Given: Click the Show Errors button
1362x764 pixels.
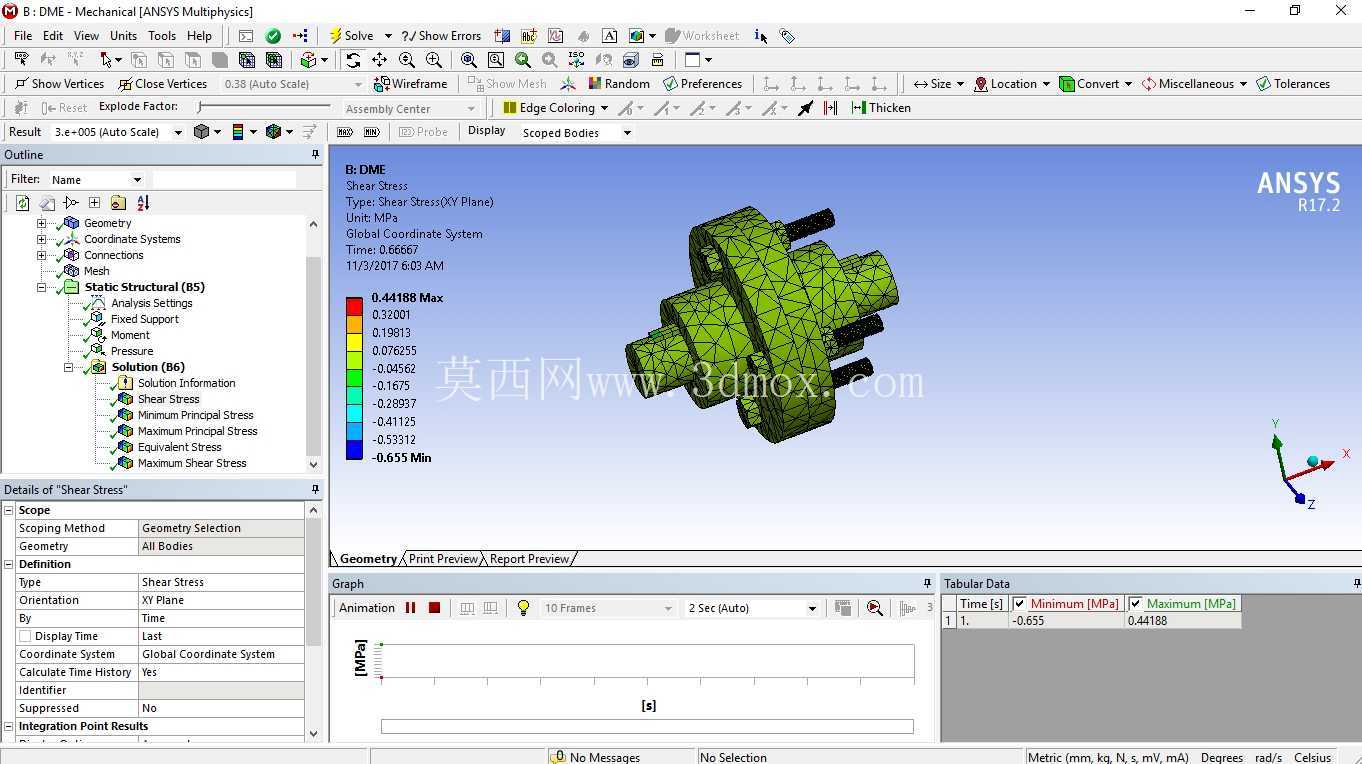Looking at the screenshot, I should tap(441, 36).
